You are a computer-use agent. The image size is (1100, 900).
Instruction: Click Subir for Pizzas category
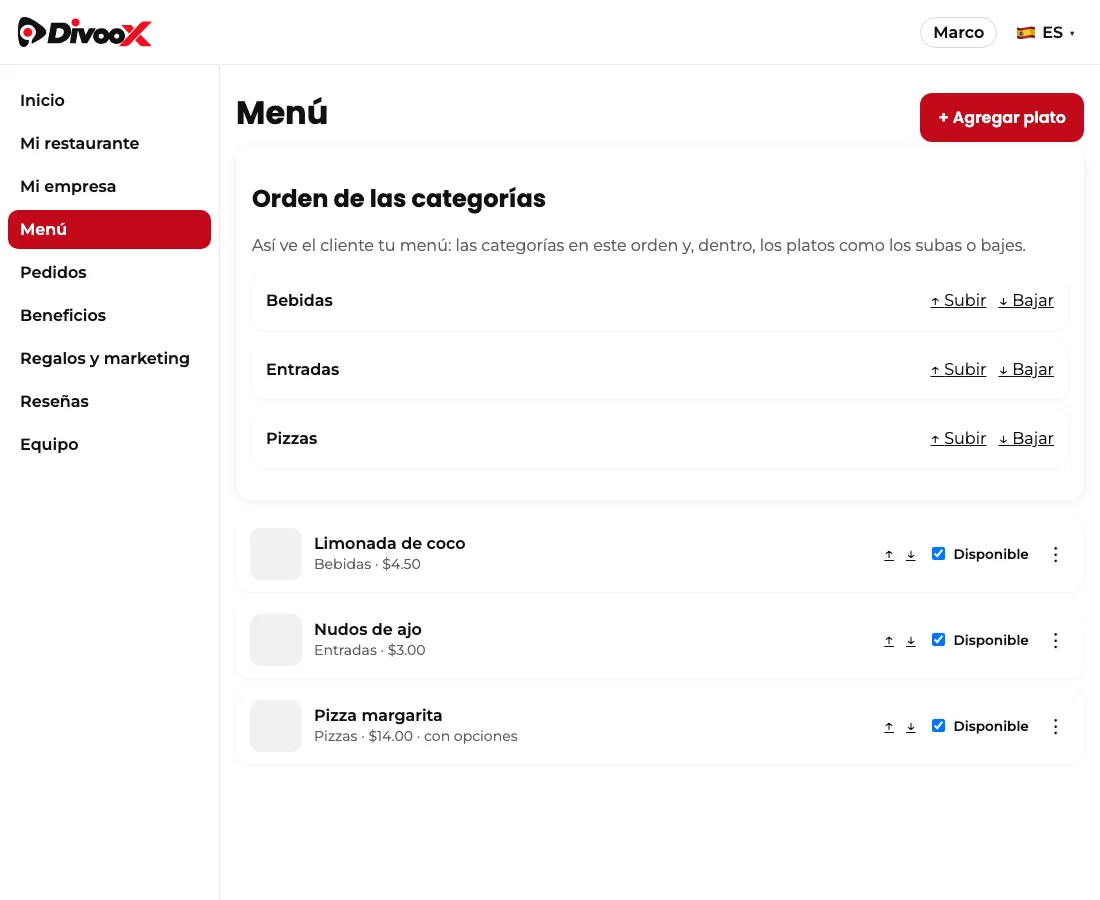(958, 438)
